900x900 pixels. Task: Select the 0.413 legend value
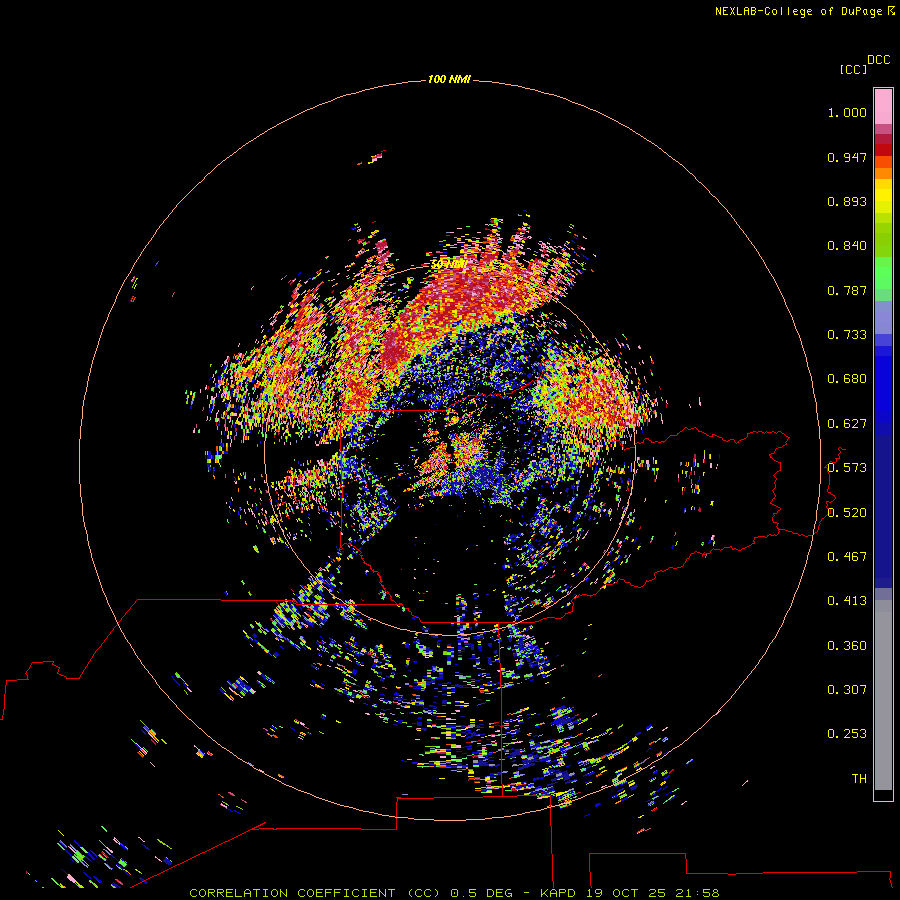pos(847,601)
